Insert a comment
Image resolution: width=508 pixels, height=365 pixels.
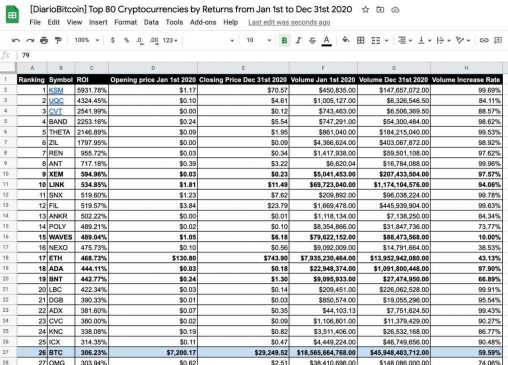(x=498, y=40)
